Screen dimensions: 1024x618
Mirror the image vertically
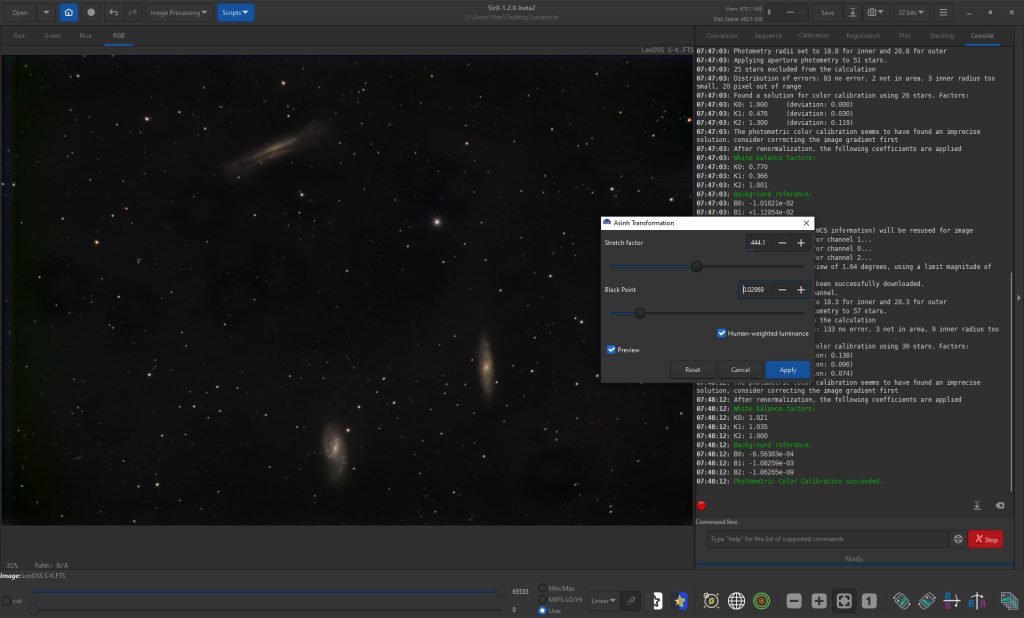pyautogui.click(x=977, y=600)
